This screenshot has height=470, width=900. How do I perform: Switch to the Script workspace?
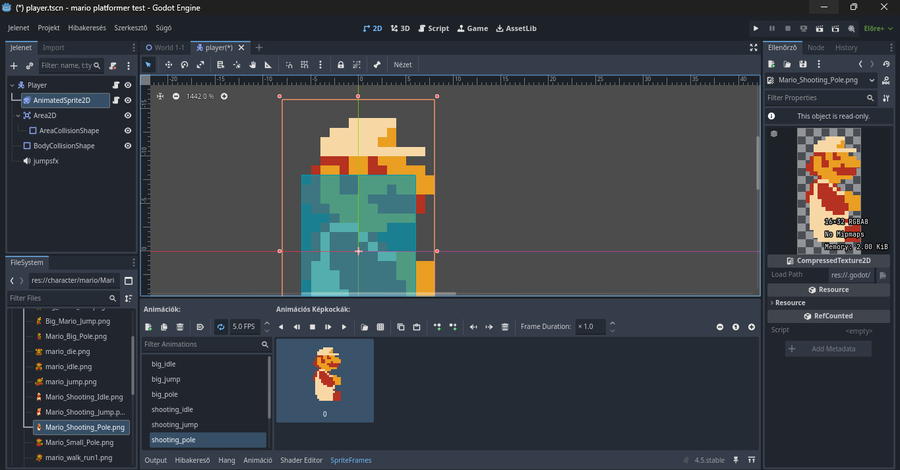pyautogui.click(x=432, y=28)
